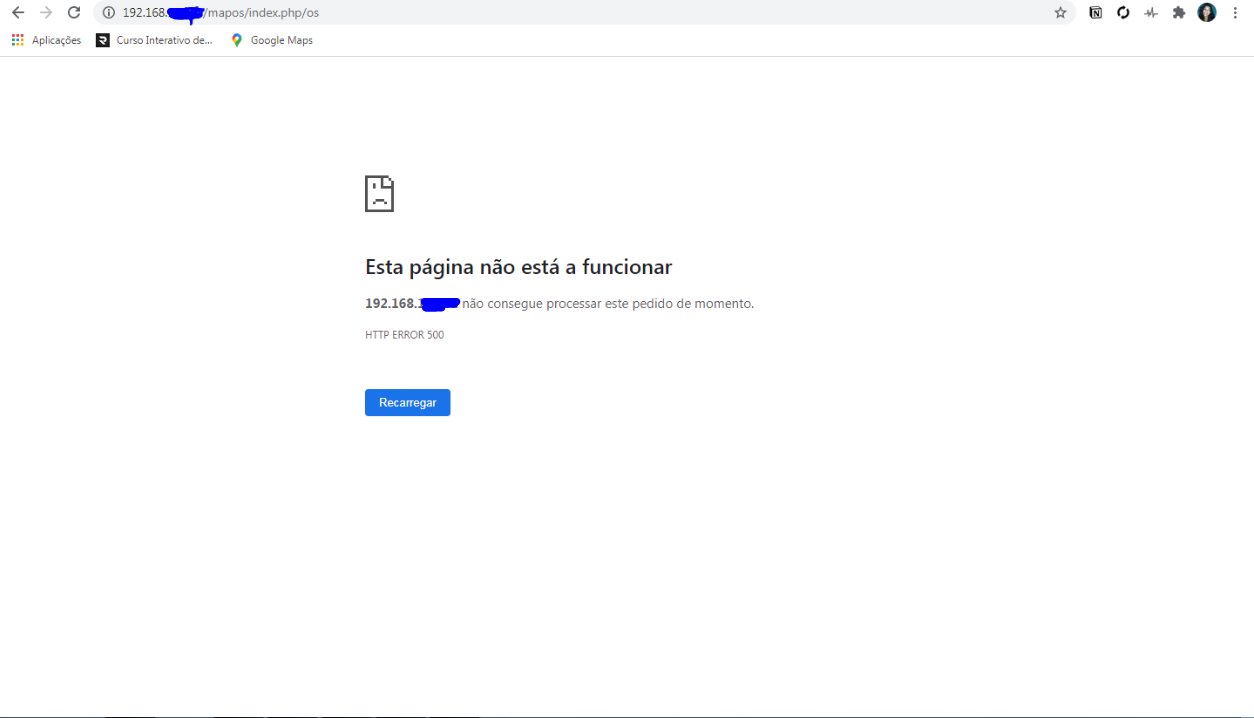The height and width of the screenshot is (718, 1254).
Task: Bookmark this page with the star icon
Action: click(x=1060, y=13)
